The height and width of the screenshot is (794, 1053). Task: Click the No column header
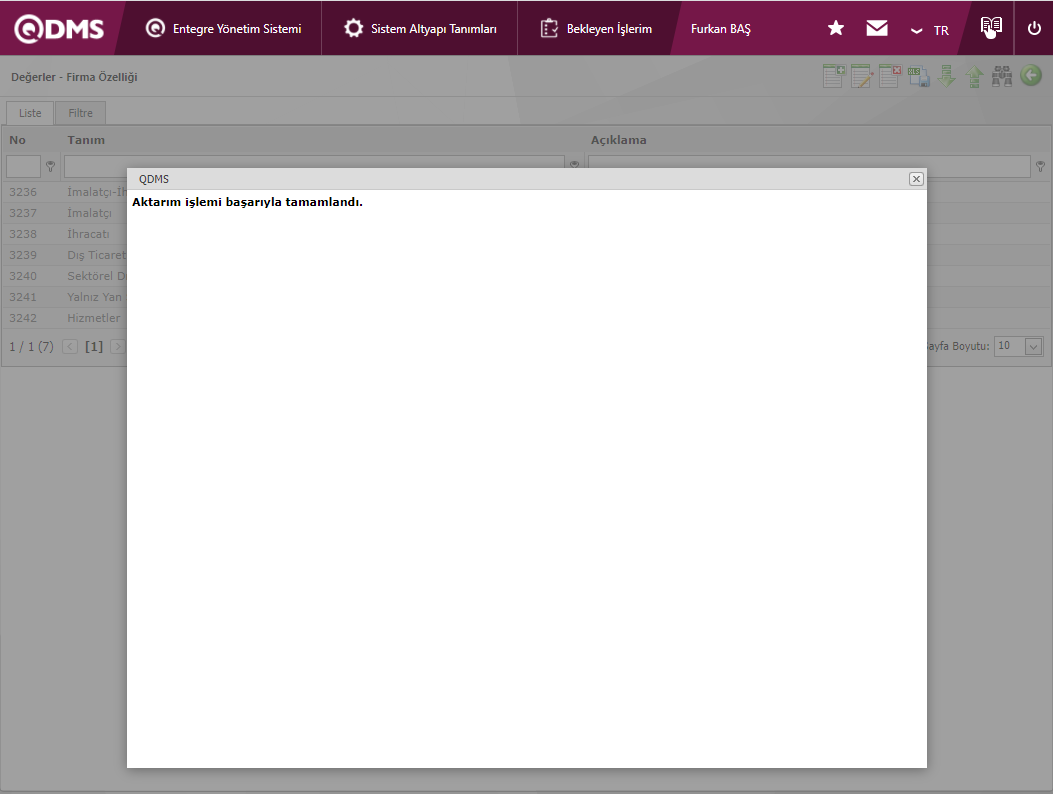tap(17, 140)
